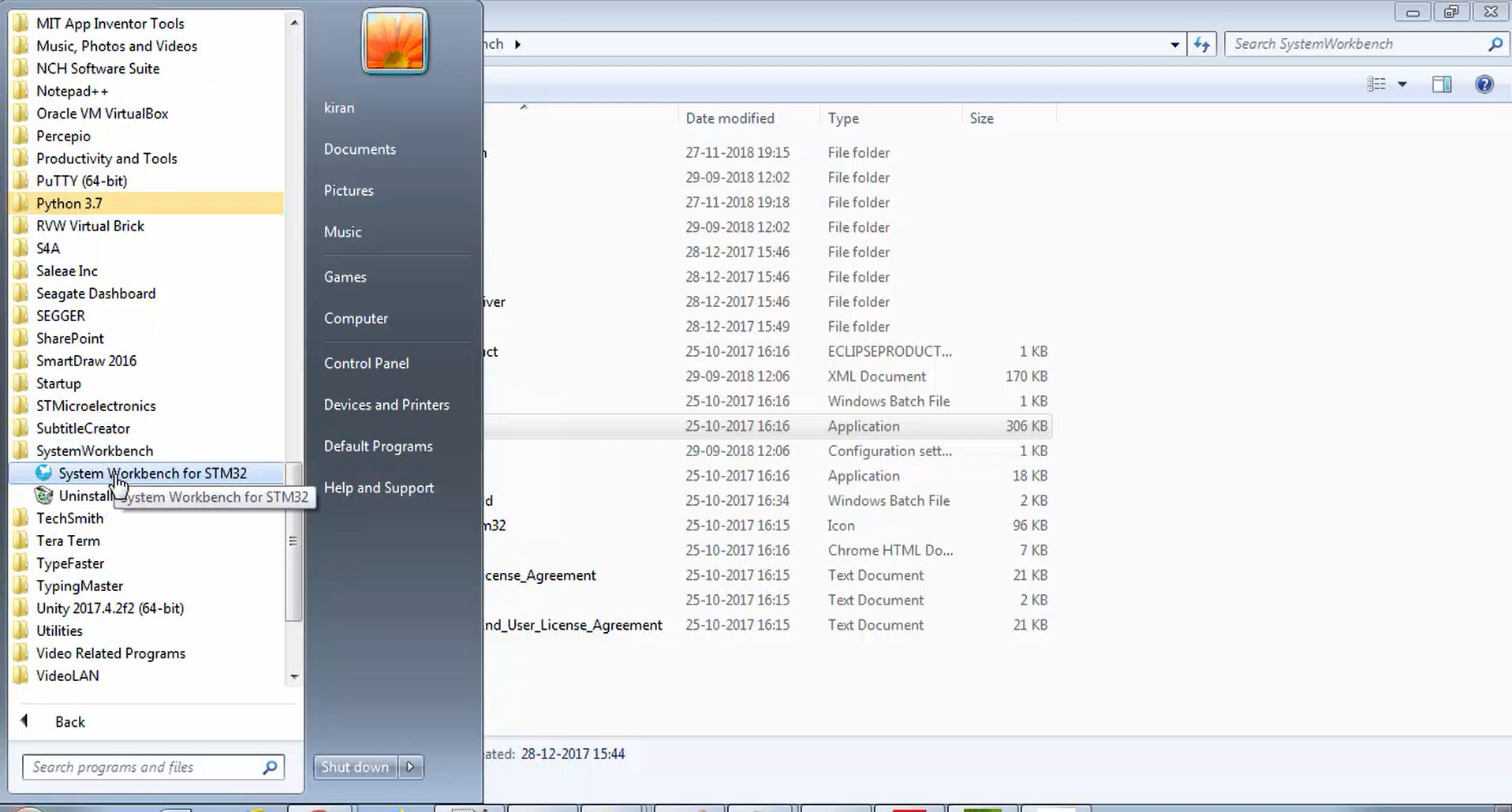Select the Icon file 96 KB row

pyautogui.click(x=768, y=526)
